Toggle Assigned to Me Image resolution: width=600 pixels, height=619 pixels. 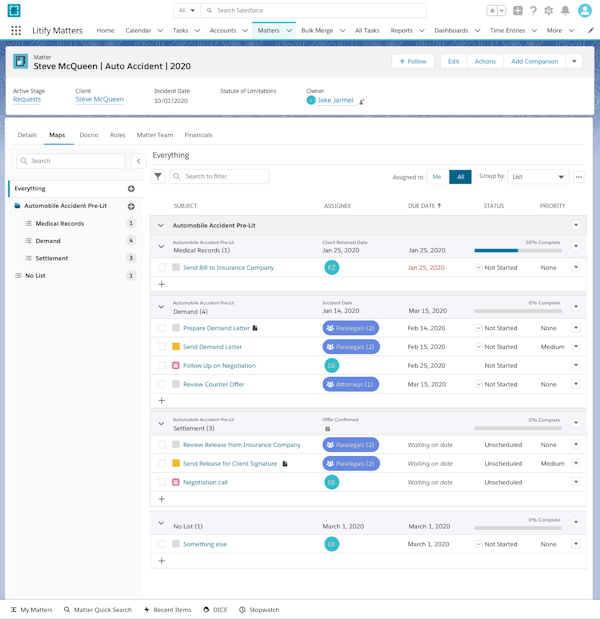pyautogui.click(x=437, y=177)
